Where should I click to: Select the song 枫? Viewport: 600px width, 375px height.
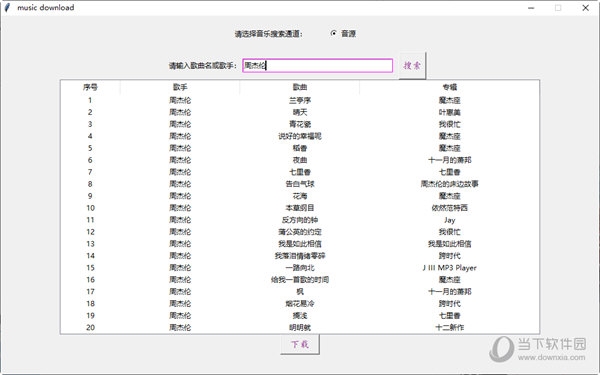click(300, 292)
